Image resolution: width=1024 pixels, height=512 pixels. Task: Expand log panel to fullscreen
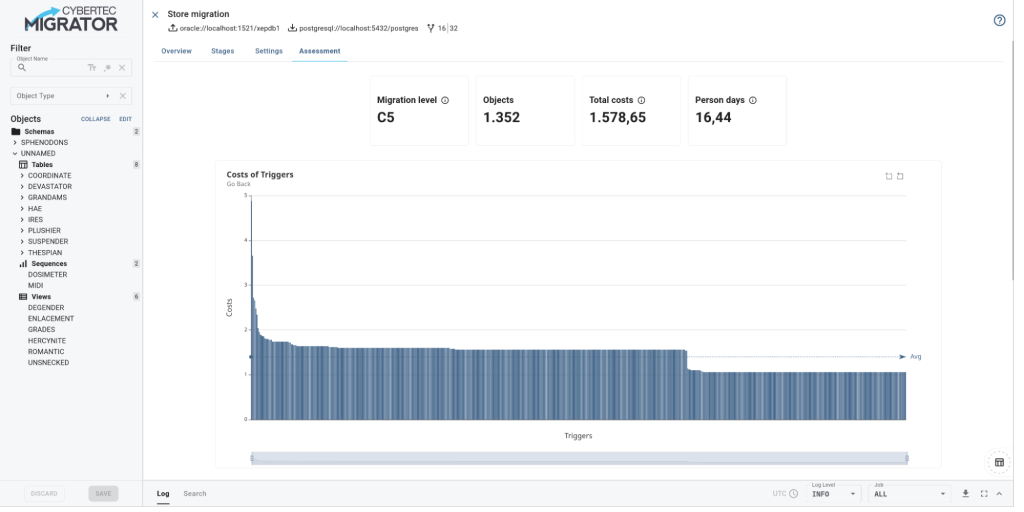[984, 493]
